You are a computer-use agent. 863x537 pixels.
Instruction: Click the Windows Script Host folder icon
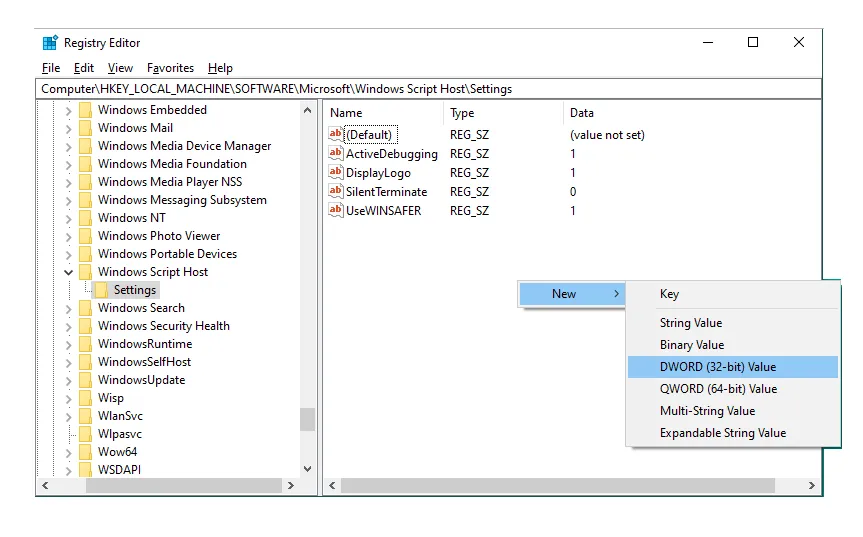tap(85, 272)
